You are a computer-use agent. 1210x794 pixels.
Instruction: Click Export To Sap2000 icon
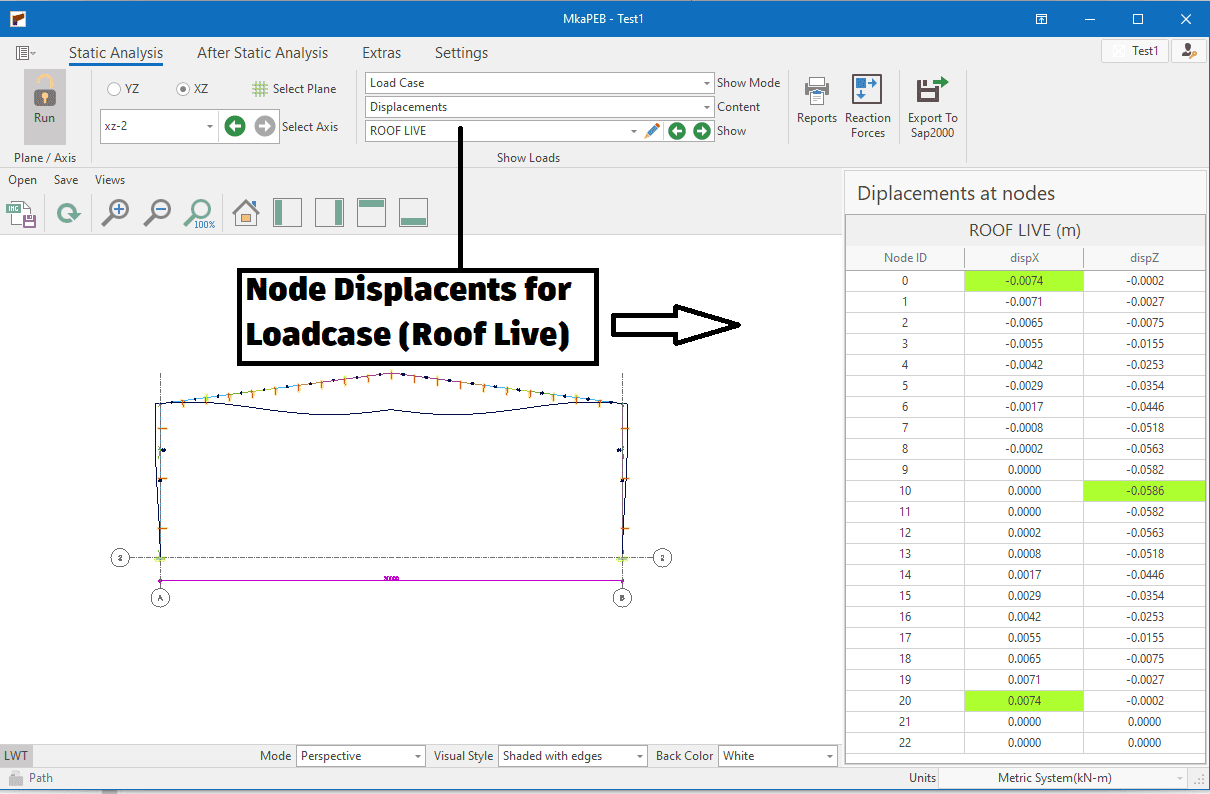pyautogui.click(x=932, y=91)
